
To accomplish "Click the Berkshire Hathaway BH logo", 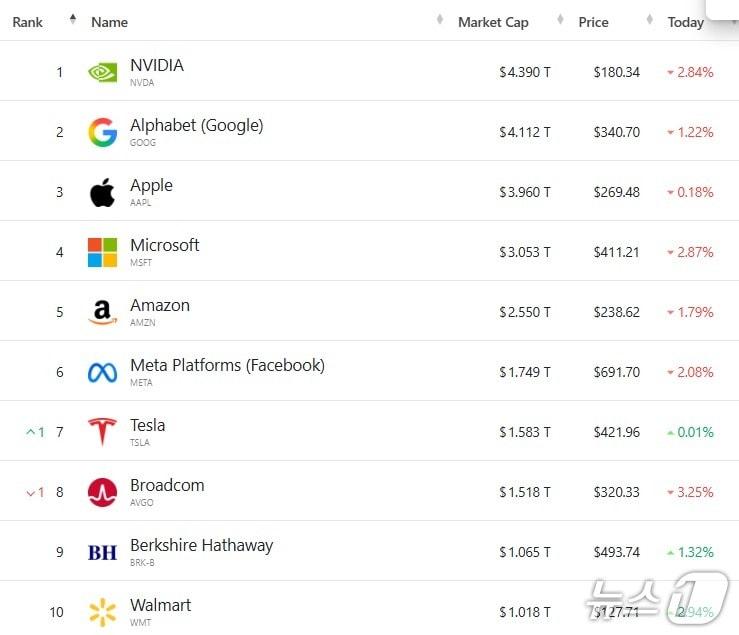I will (102, 552).
